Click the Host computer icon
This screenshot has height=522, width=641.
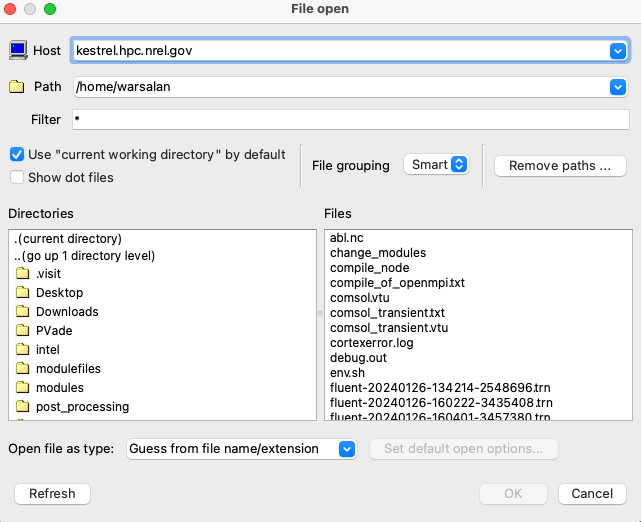[18, 50]
